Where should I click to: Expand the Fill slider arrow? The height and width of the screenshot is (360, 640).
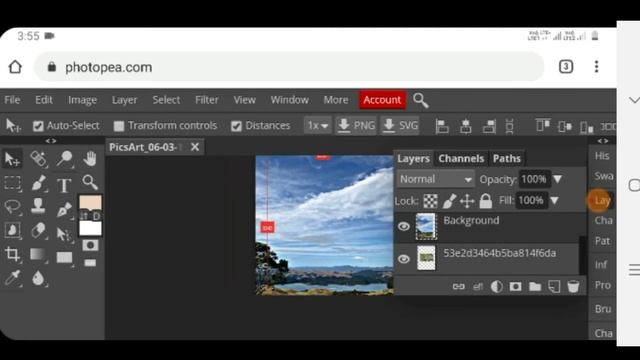(554, 200)
